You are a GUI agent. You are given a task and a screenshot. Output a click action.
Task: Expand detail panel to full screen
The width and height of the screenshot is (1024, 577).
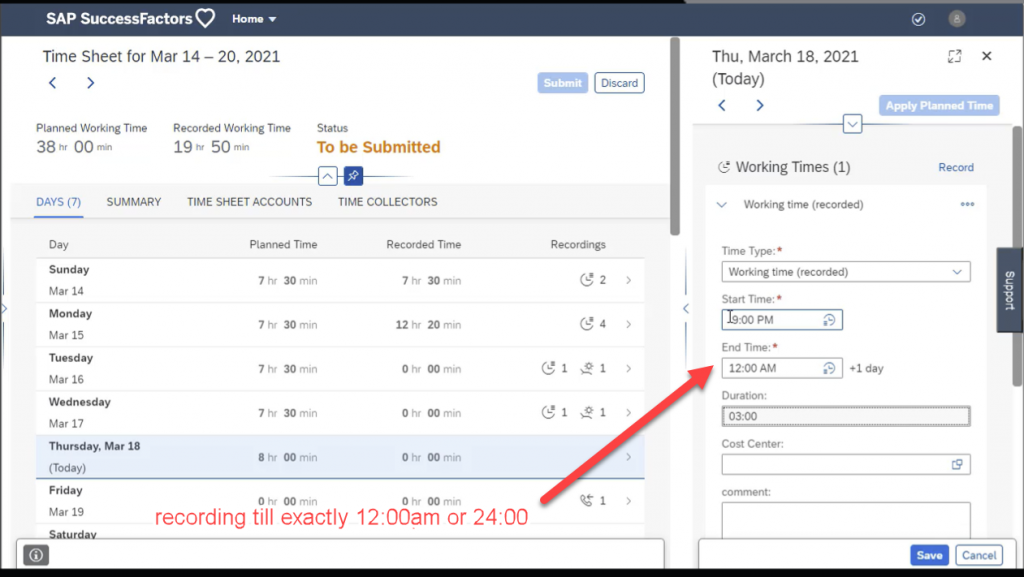point(955,56)
